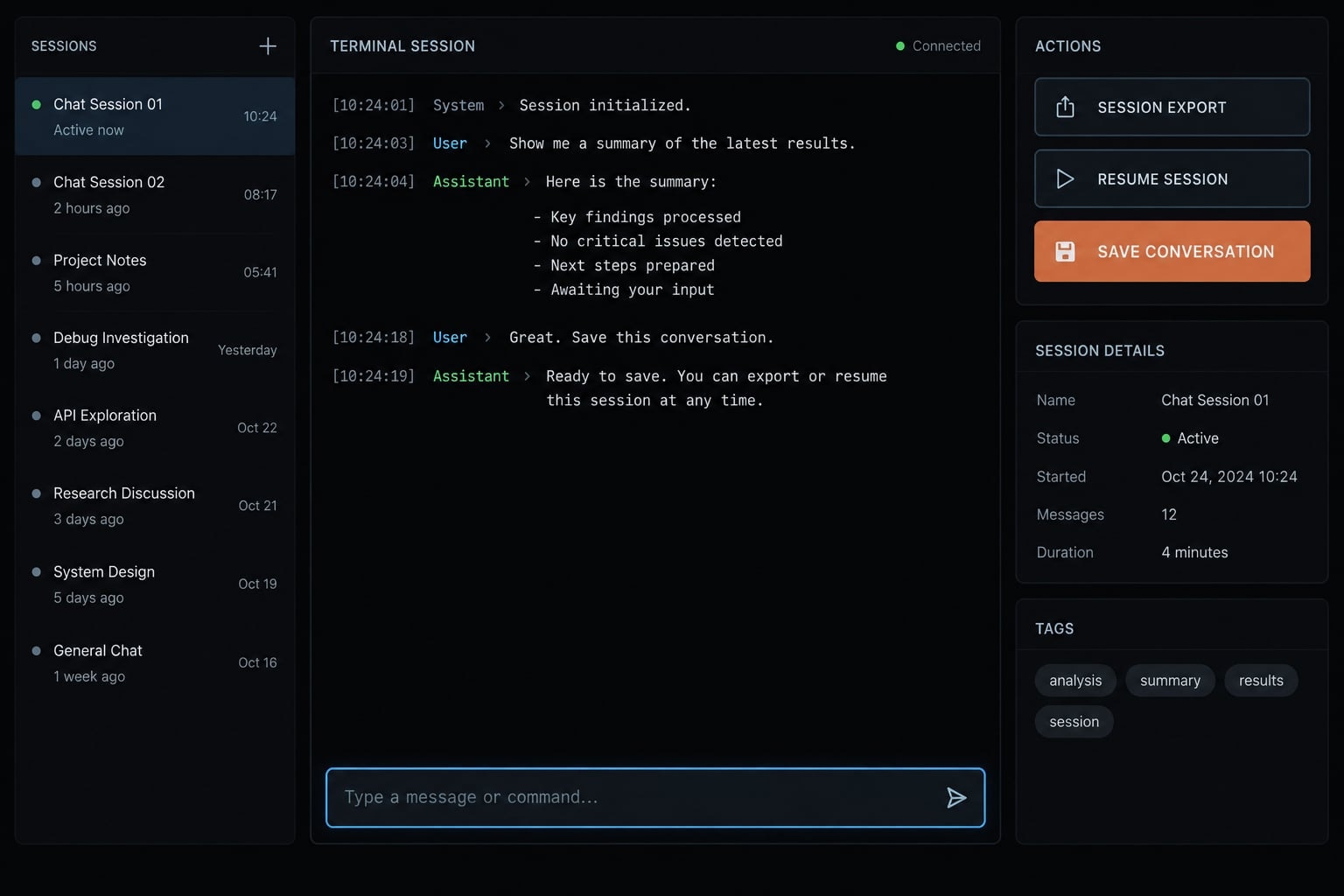Focus the message or command input
1344x896 pixels.
pos(655,797)
